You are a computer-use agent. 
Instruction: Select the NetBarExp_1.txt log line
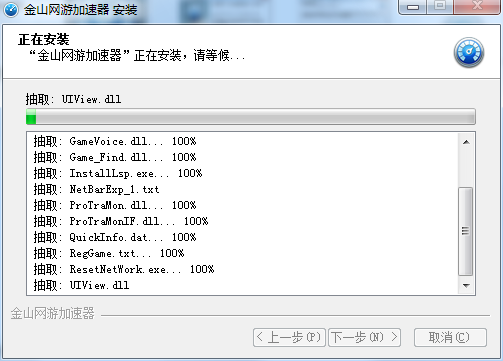(96, 189)
